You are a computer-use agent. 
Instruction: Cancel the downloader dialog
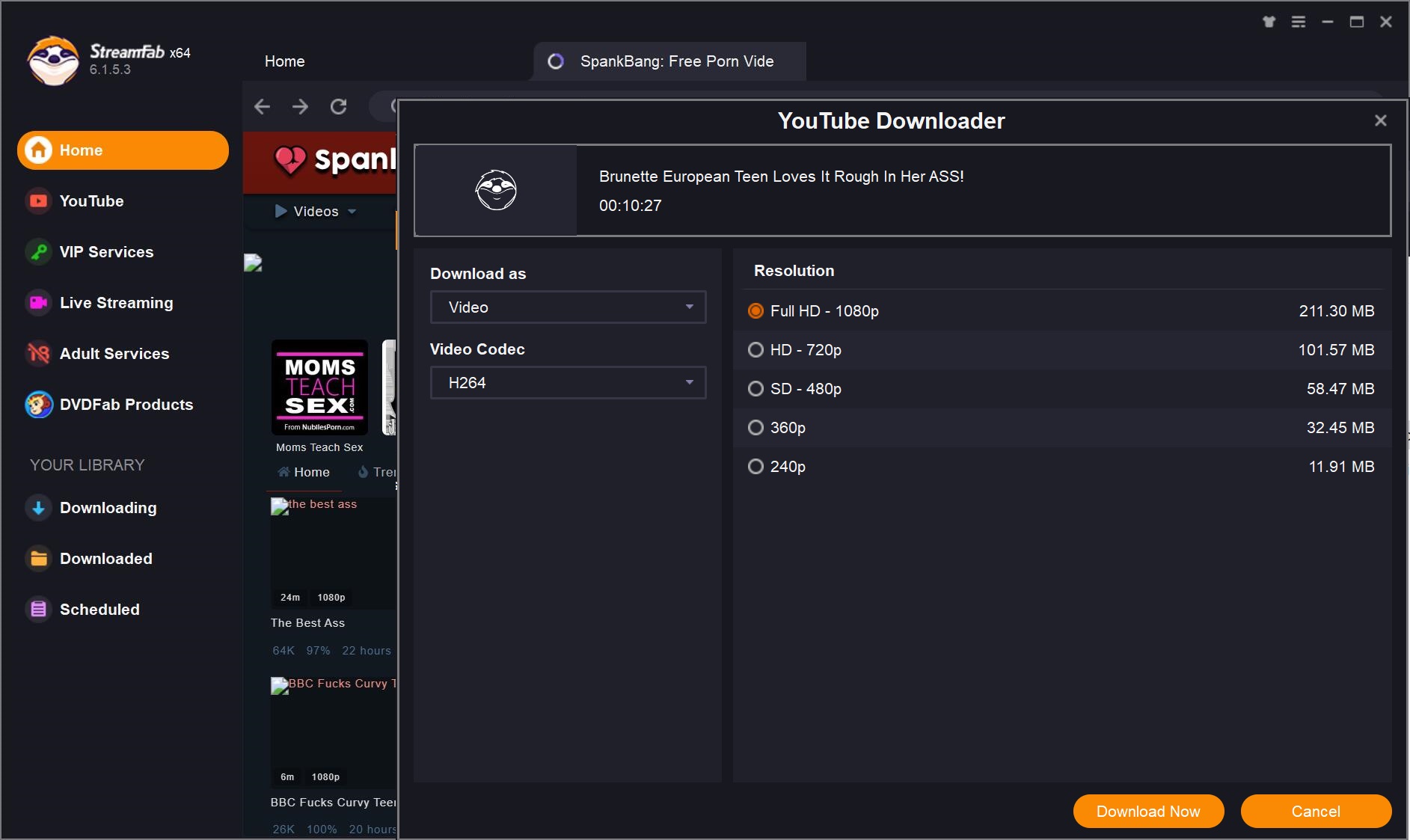pos(1315,812)
